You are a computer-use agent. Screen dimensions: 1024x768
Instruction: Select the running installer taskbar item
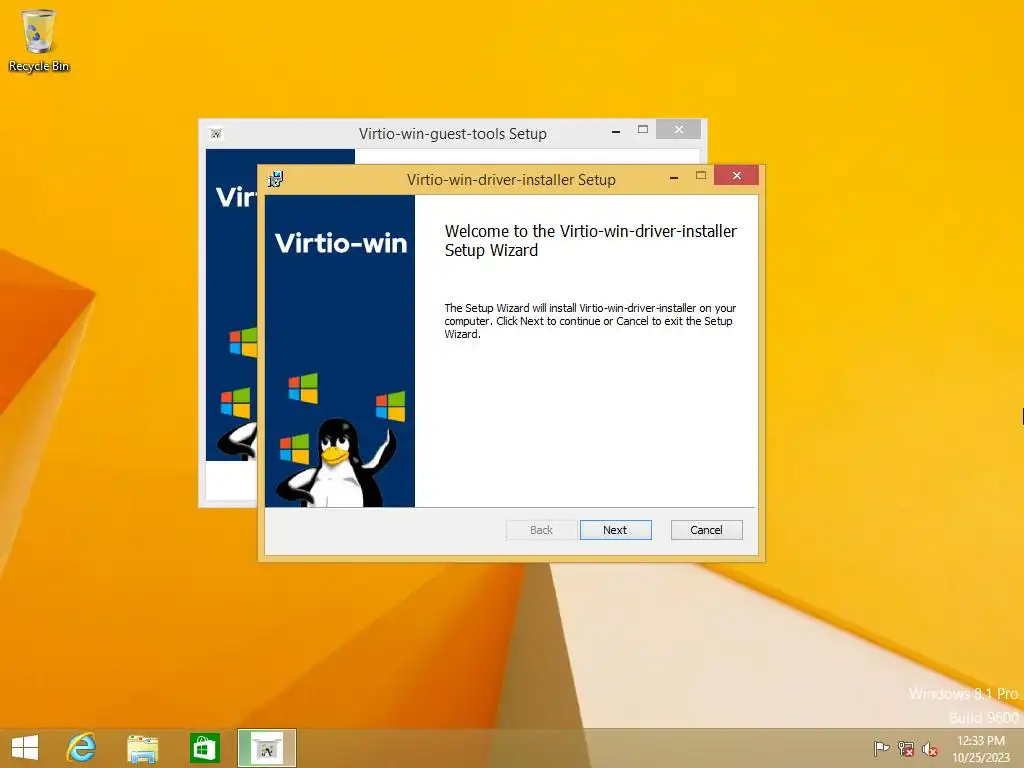[266, 748]
